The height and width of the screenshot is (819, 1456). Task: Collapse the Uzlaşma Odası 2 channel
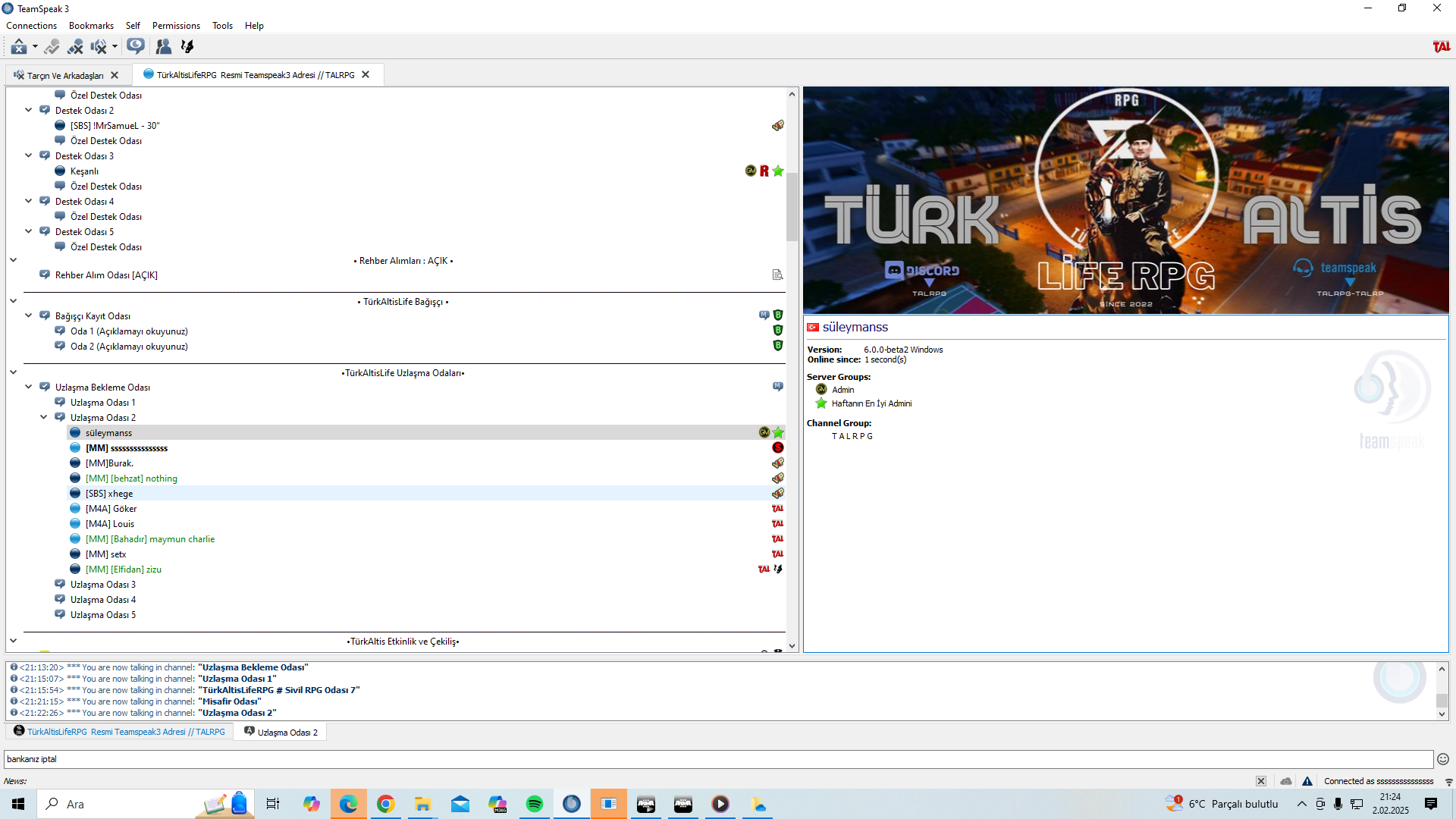pyautogui.click(x=43, y=417)
